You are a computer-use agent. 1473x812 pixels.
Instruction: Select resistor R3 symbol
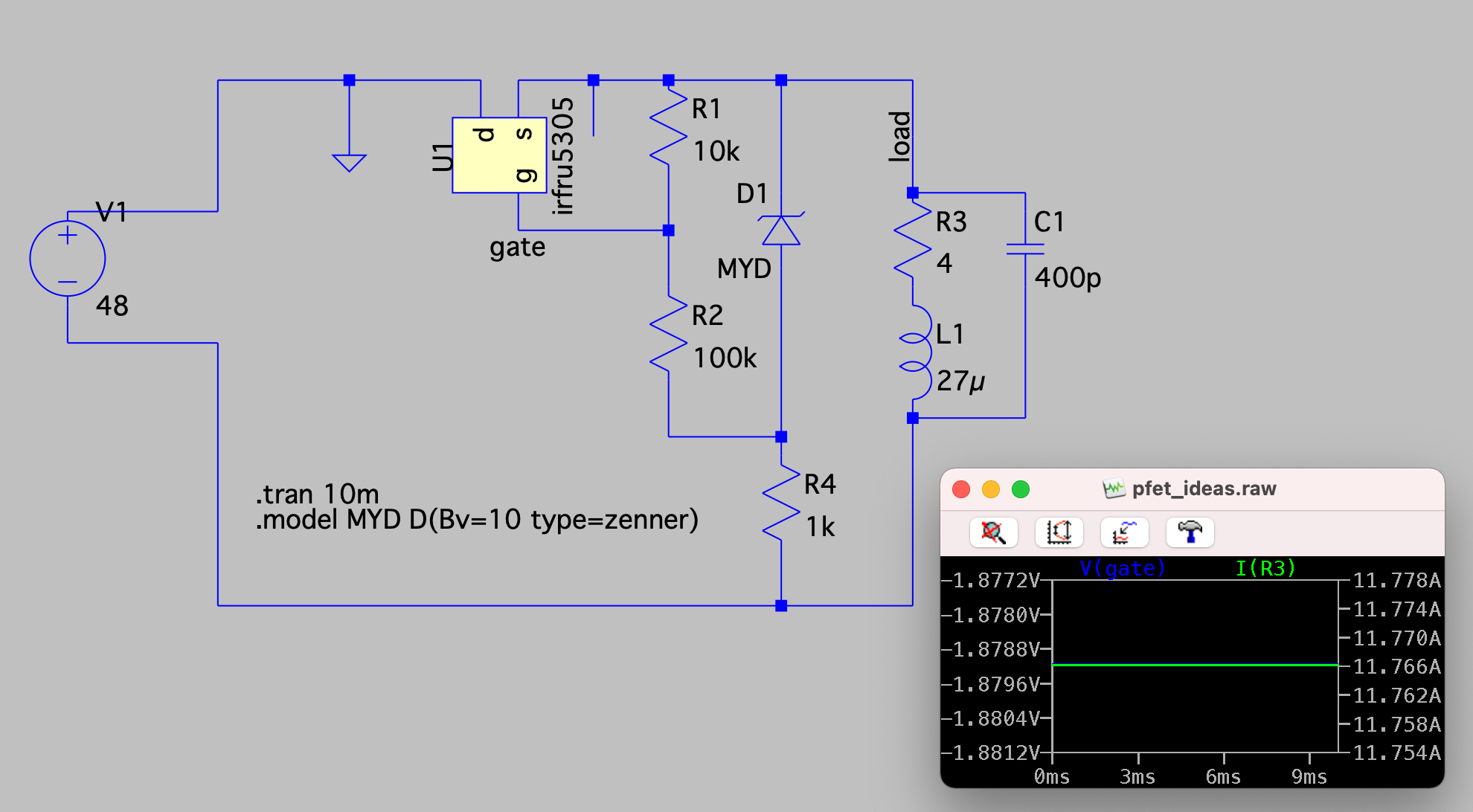click(x=913, y=239)
